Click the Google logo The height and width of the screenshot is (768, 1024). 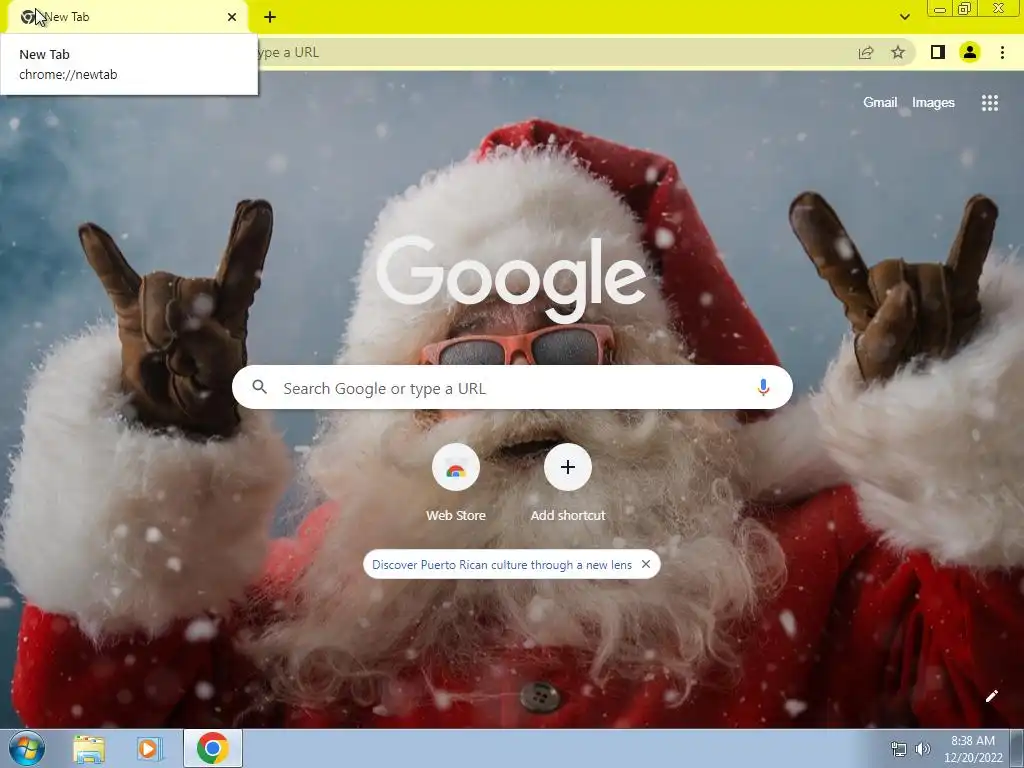(511, 280)
